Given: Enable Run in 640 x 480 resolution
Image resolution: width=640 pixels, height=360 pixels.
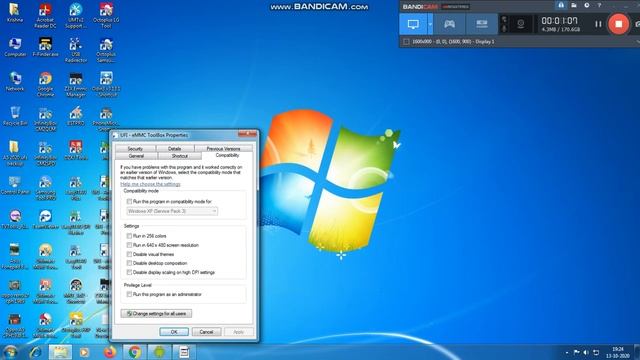Looking at the screenshot, I should click(x=129, y=245).
